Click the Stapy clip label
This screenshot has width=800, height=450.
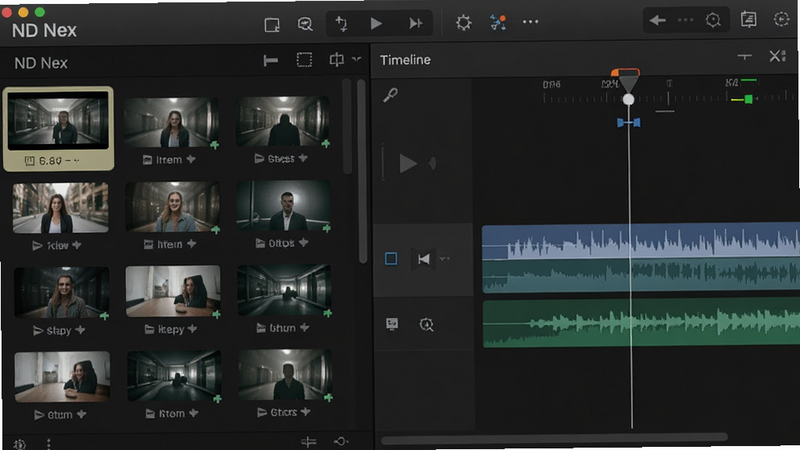pyautogui.click(x=59, y=331)
